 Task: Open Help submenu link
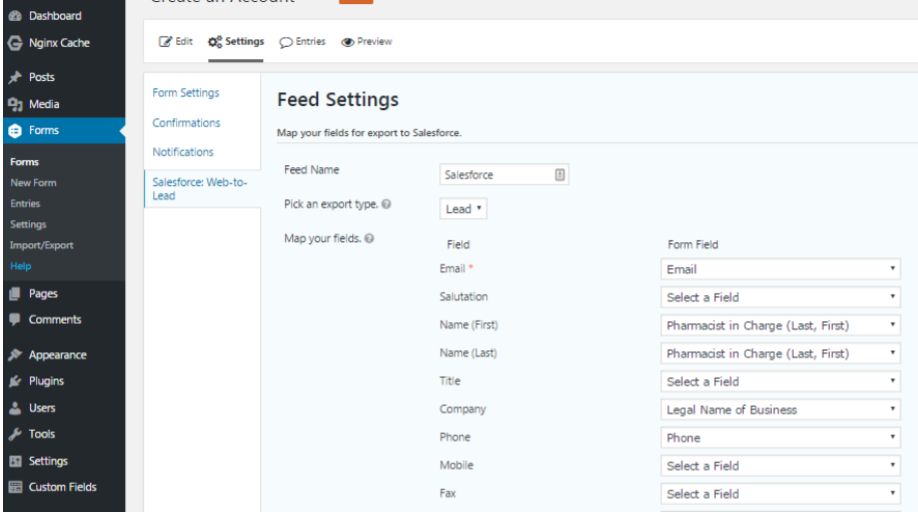(20, 266)
